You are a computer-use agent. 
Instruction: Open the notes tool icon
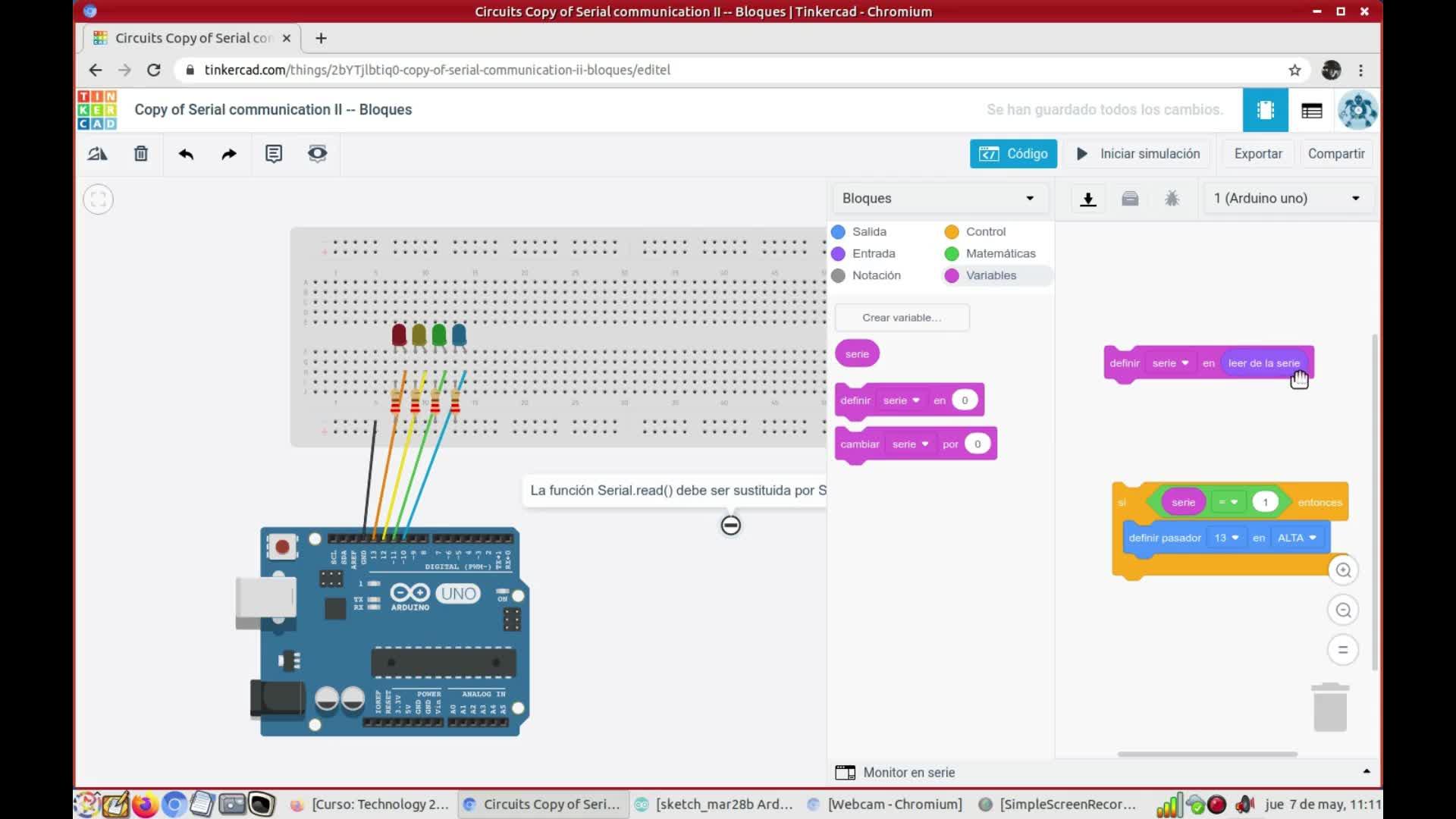coord(274,154)
